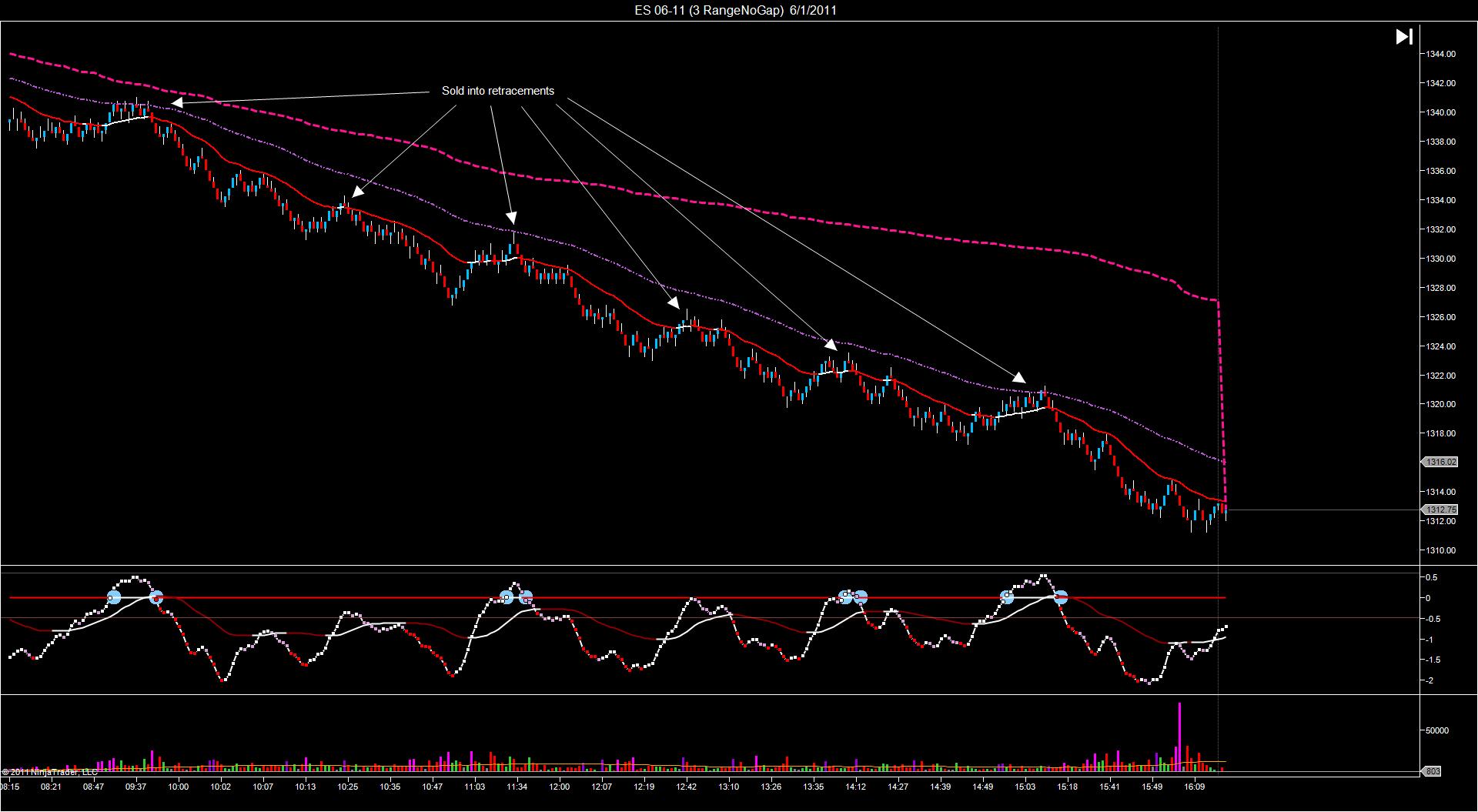This screenshot has height=812, width=1478.
Task: Click the 13:35 time axis label
Action: [813, 787]
